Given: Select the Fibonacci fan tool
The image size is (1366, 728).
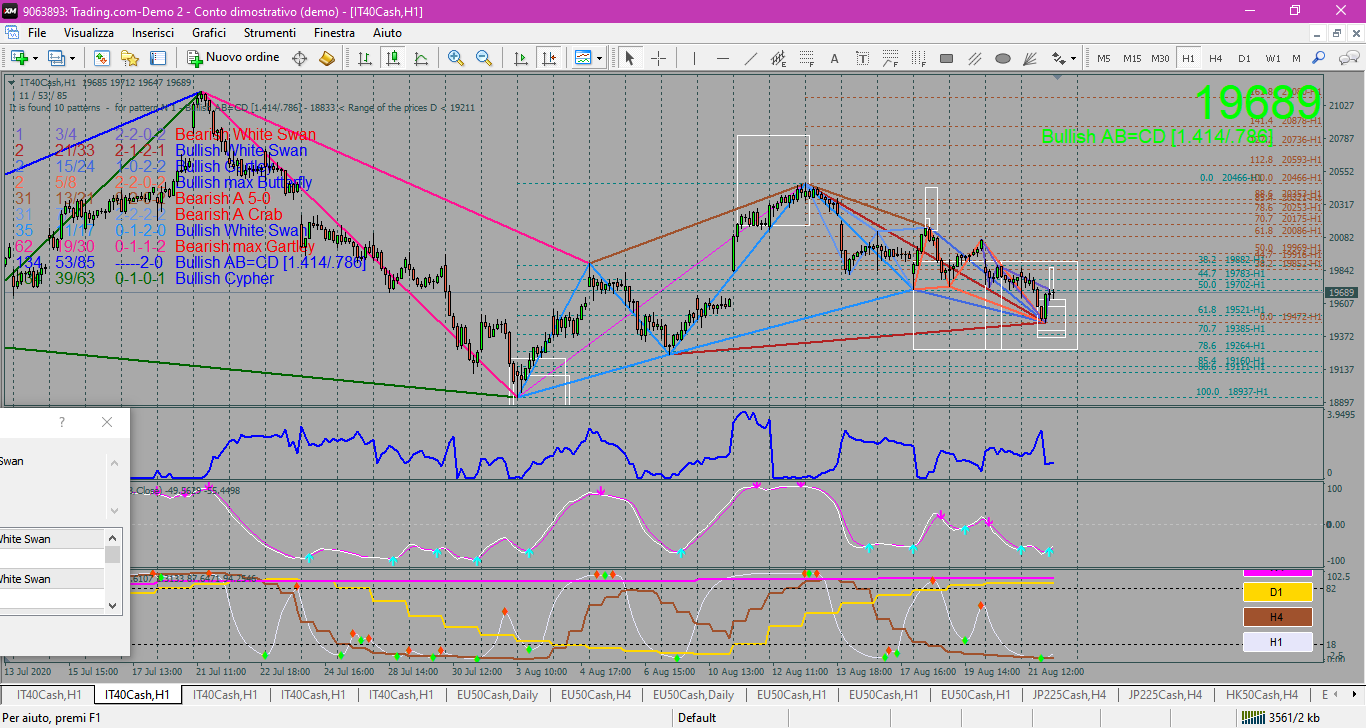Looking at the screenshot, I should 1030,58.
